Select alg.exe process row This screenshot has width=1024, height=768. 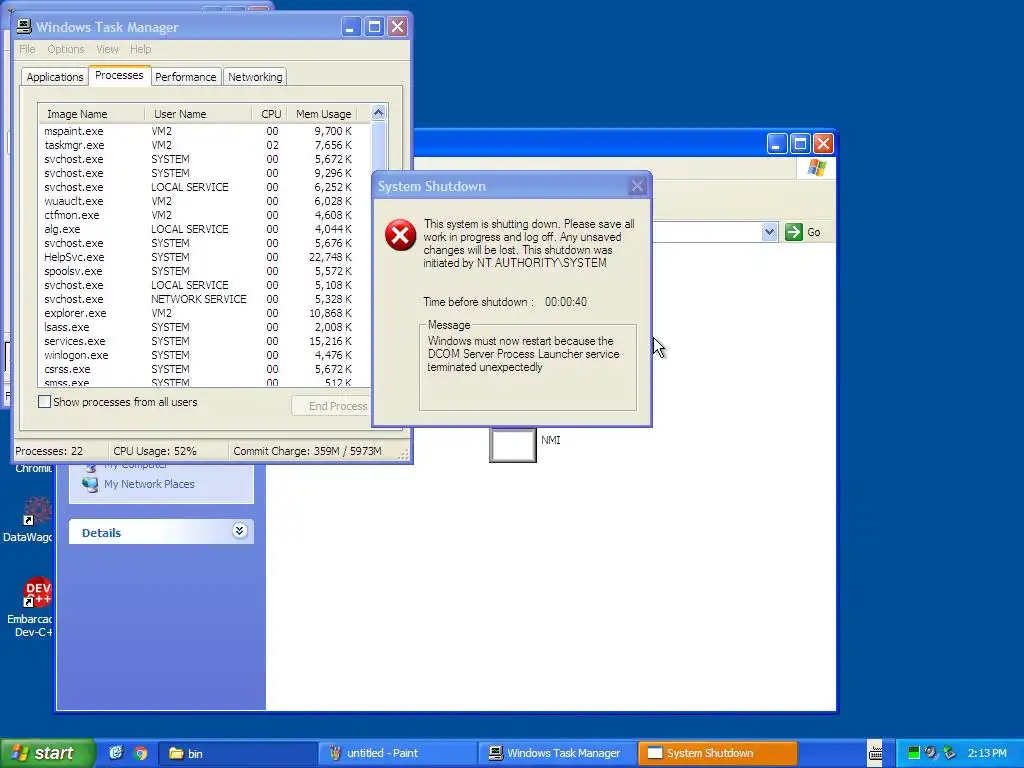click(x=205, y=229)
